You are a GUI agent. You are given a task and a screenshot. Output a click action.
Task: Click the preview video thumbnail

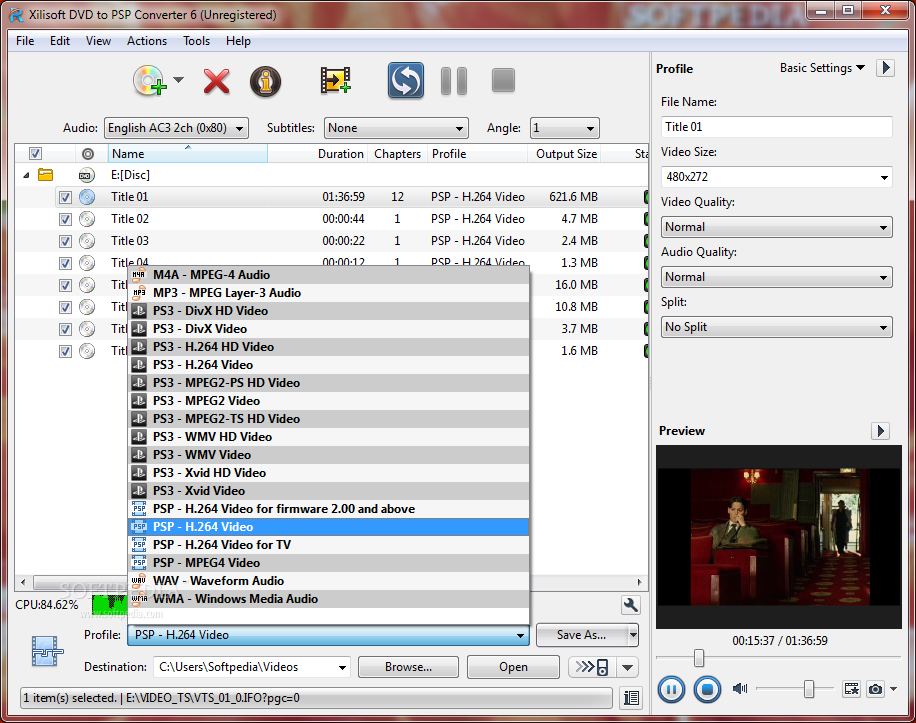click(x=779, y=537)
